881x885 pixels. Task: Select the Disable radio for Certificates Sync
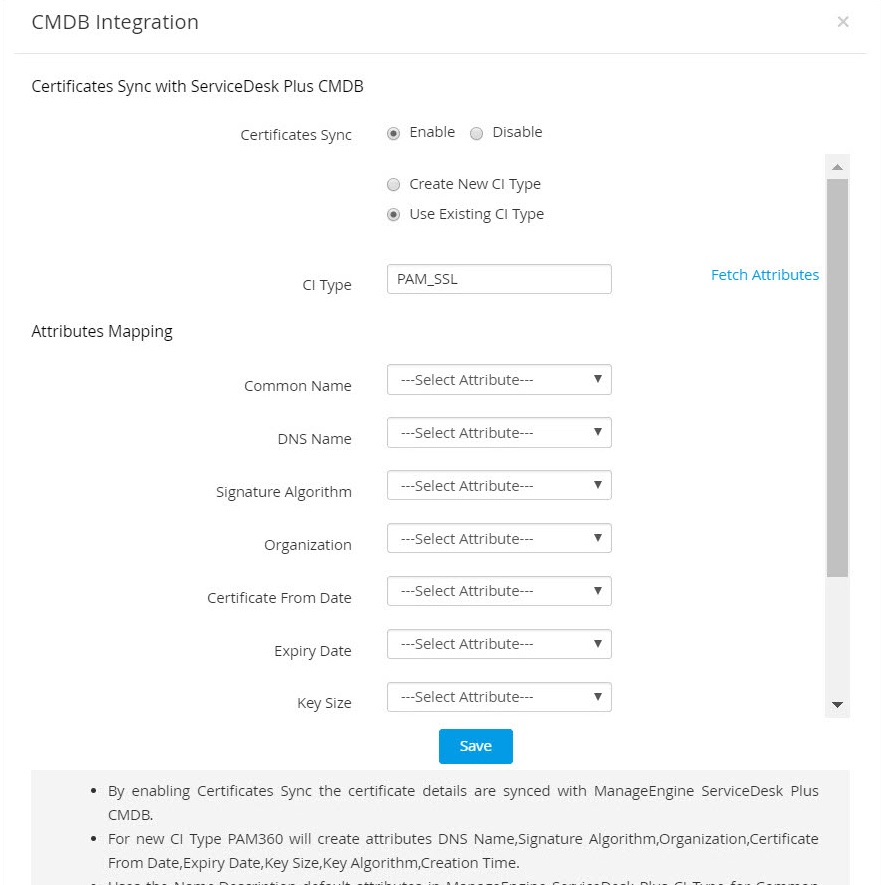click(476, 133)
